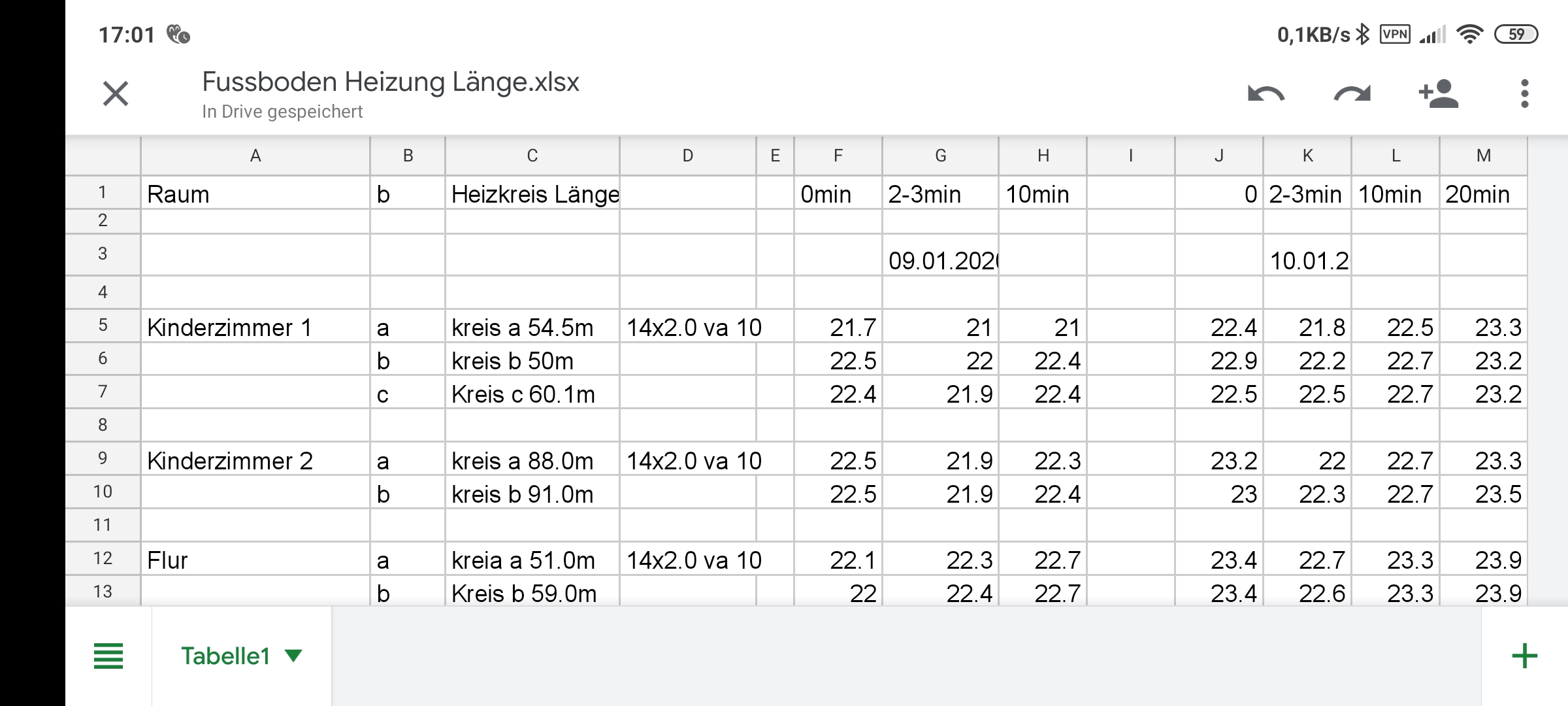Select the Tabelle1 sheet tab
1568x706 pixels.
pyautogui.click(x=242, y=656)
